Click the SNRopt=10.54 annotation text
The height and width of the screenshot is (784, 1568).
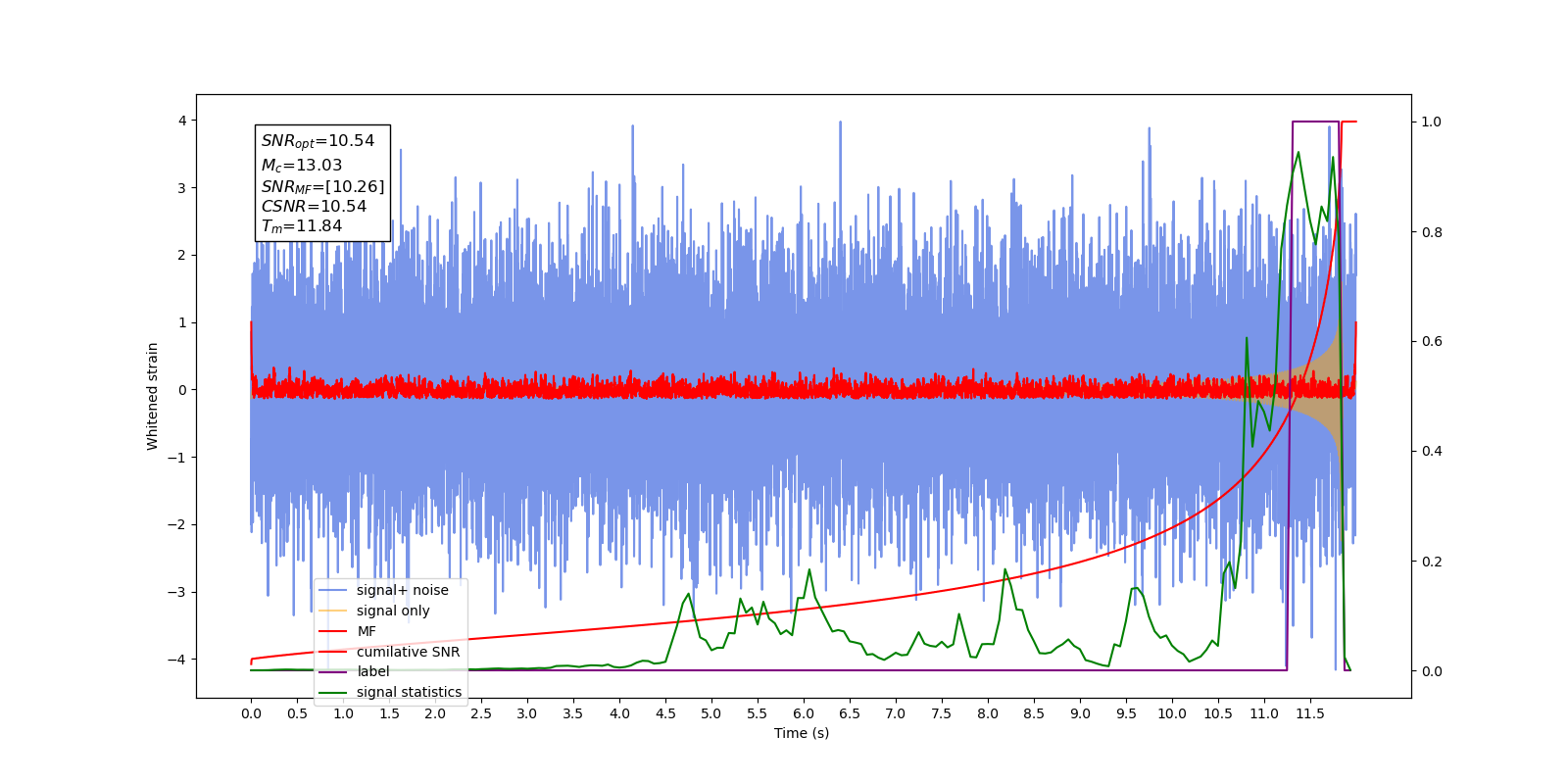(318, 142)
